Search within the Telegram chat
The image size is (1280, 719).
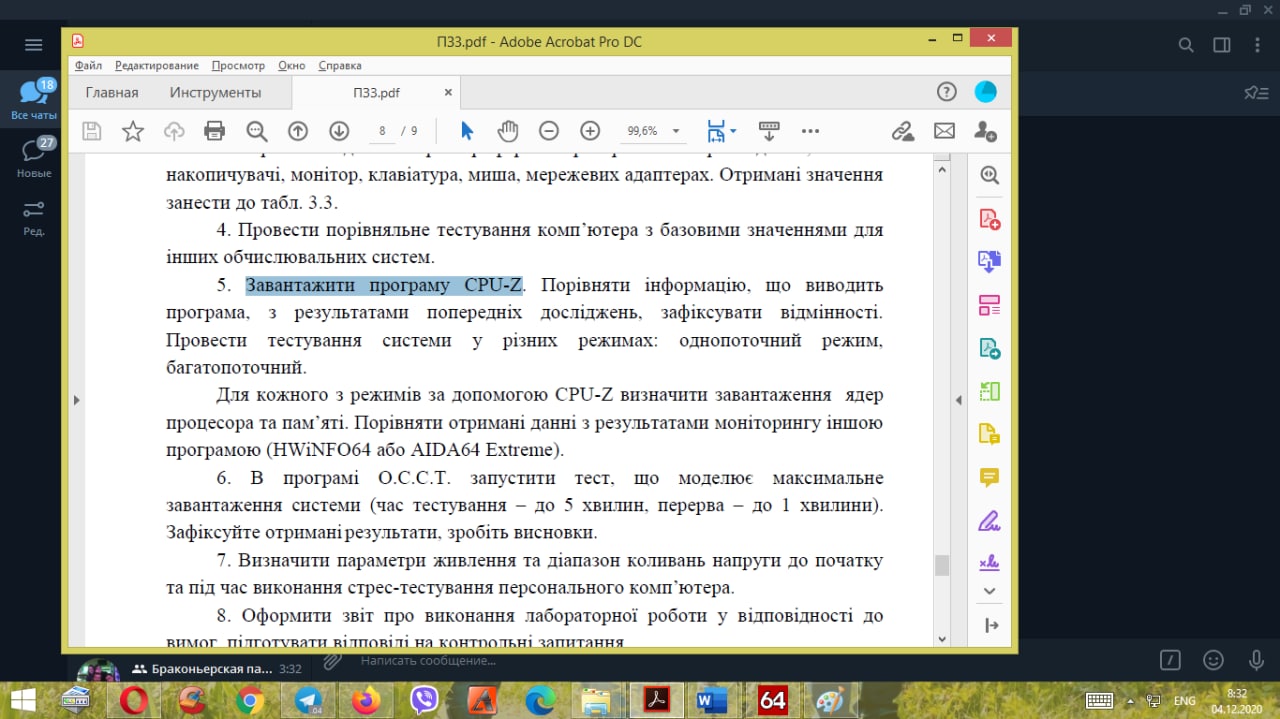(1186, 45)
